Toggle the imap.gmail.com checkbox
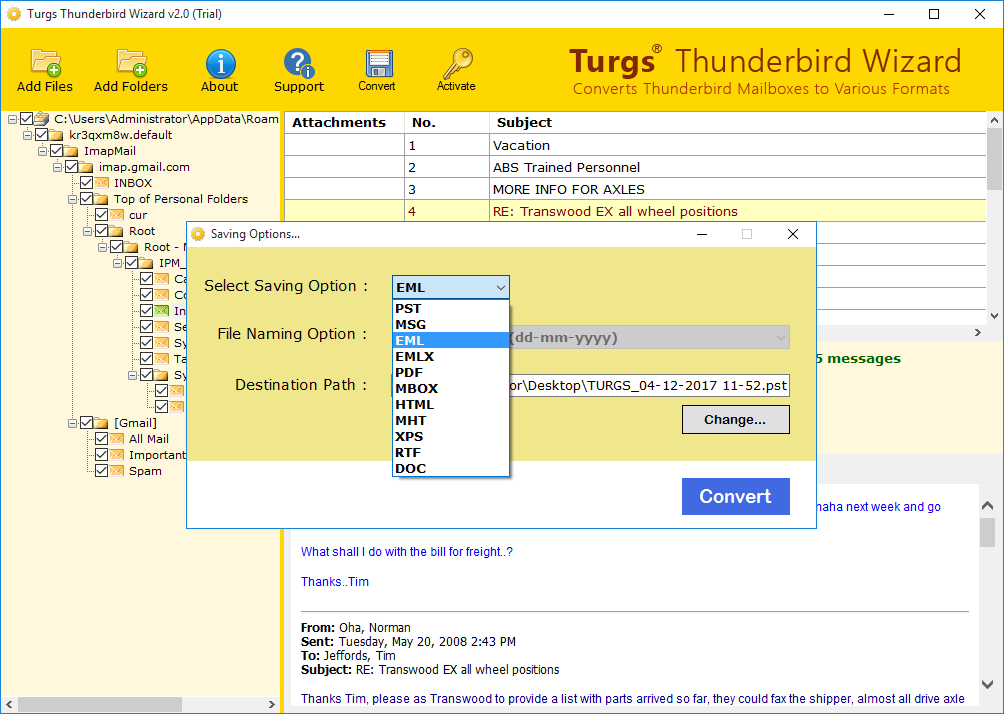This screenshot has height=714, width=1004. point(71,167)
